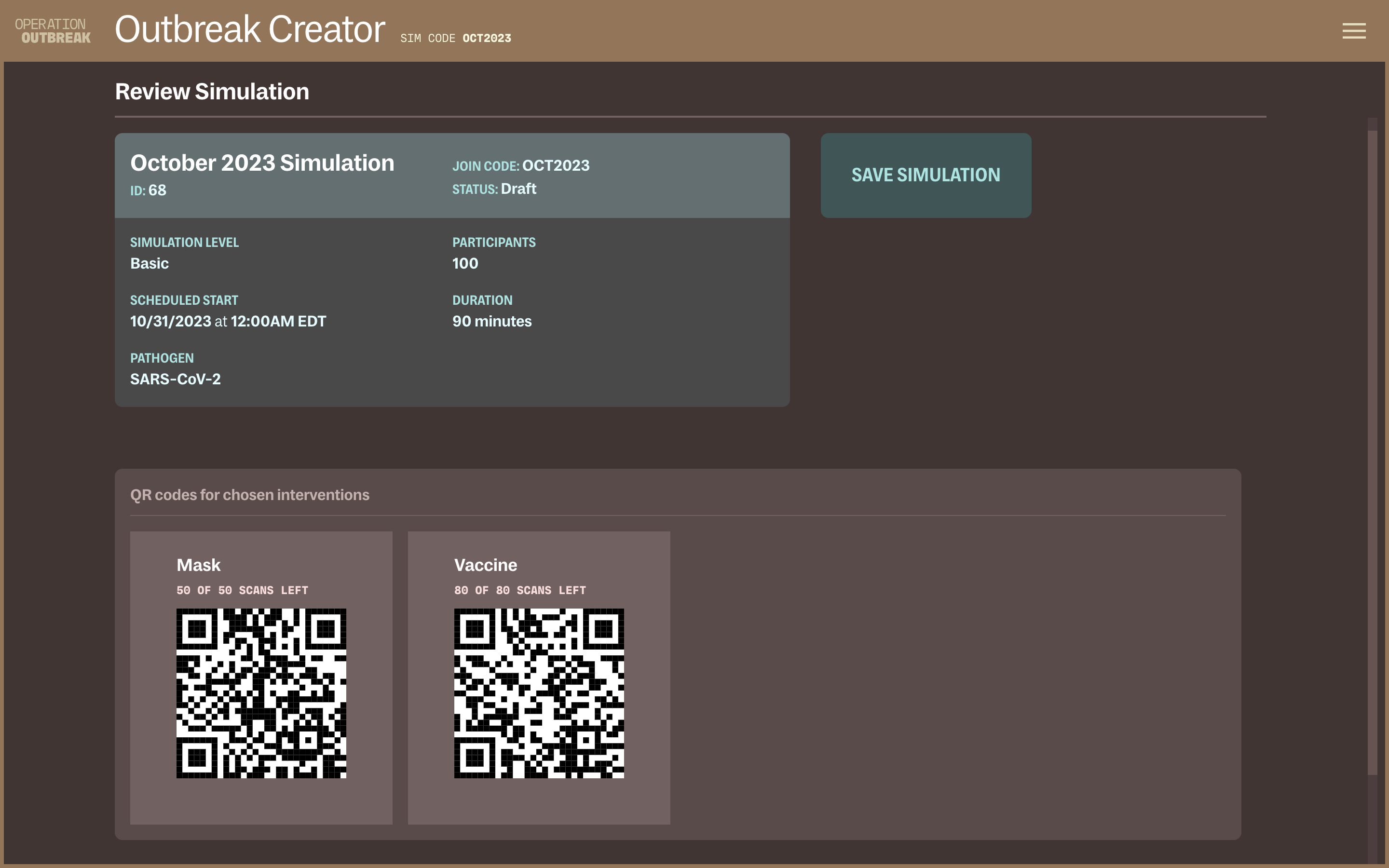Select the 10/31/2023 start date text
Screen dimensions: 1389x868
[x=170, y=322]
